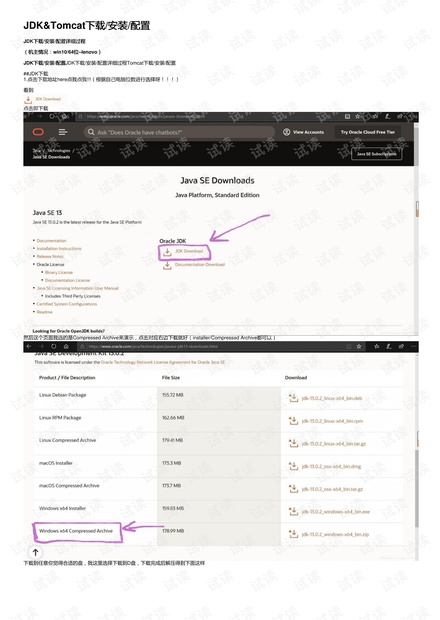
Task: Click download icon in macOS Installer row
Action: [293, 466]
